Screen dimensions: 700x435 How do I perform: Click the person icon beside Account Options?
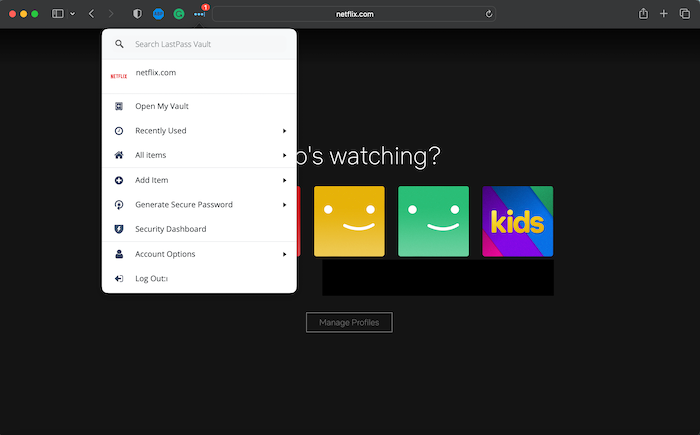click(x=119, y=254)
